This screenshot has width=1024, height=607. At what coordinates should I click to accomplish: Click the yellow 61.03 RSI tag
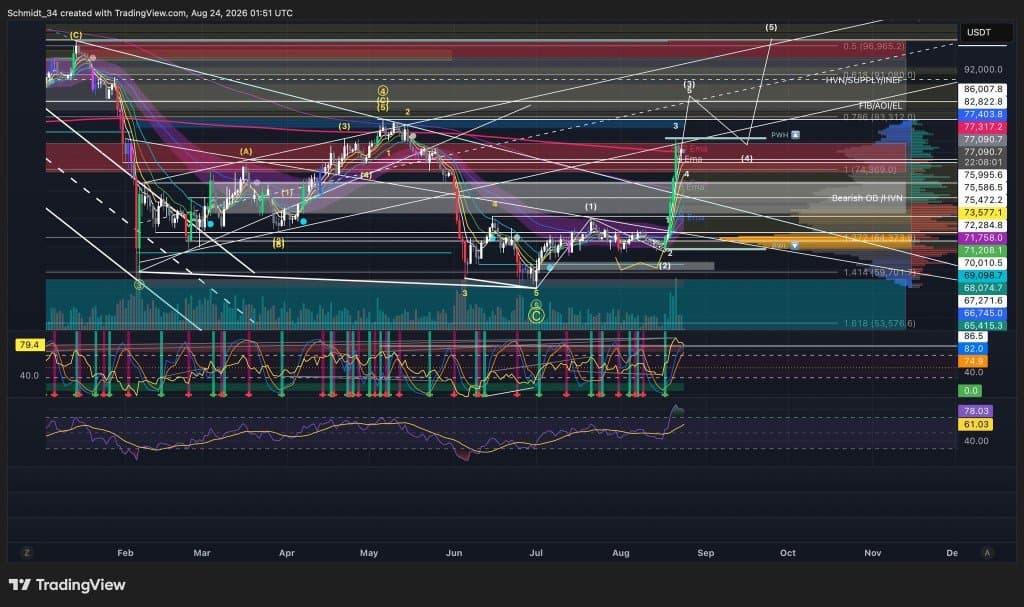976,425
